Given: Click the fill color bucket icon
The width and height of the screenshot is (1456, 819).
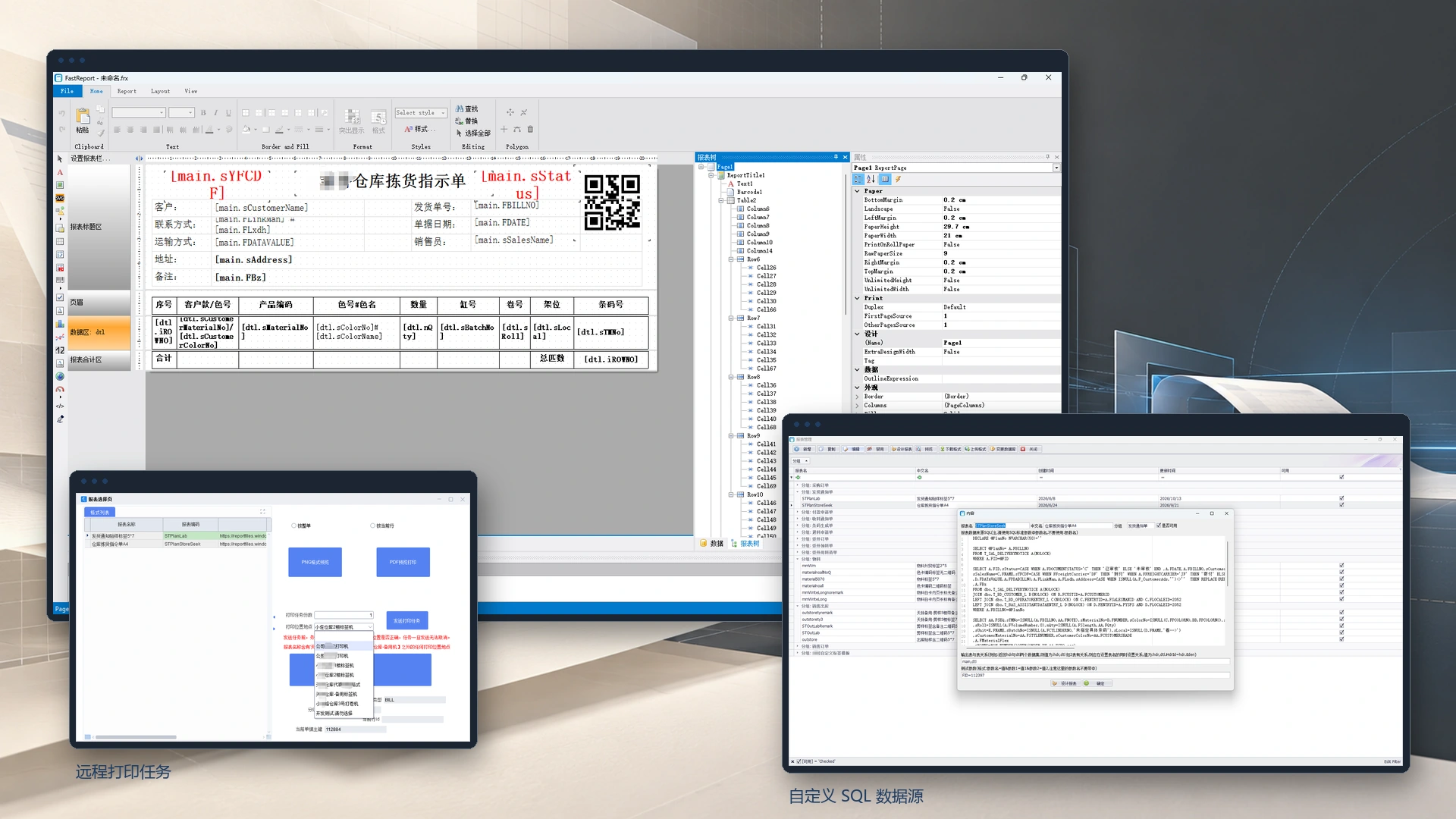Looking at the screenshot, I should (x=246, y=130).
